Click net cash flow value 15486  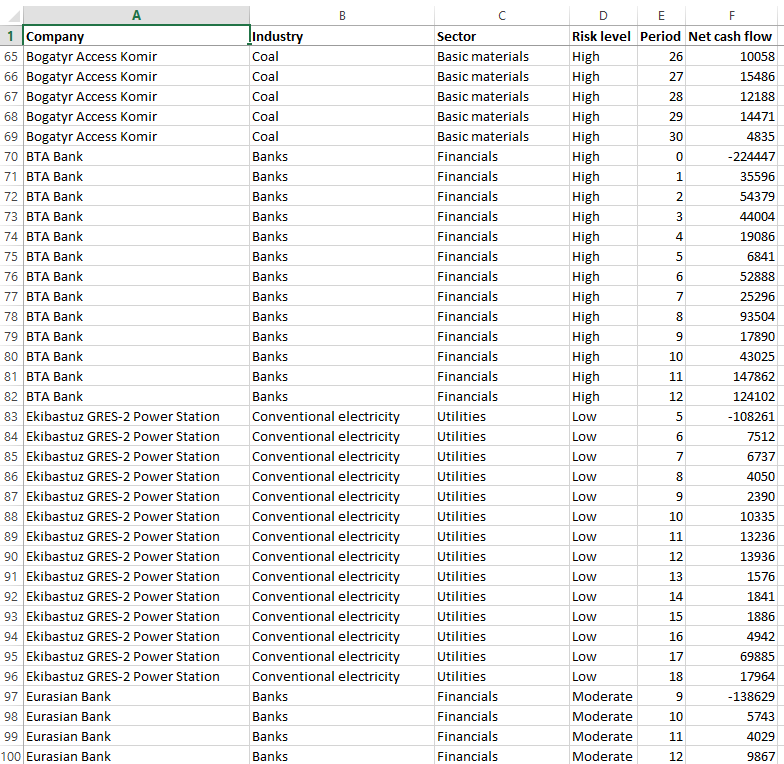click(732, 76)
